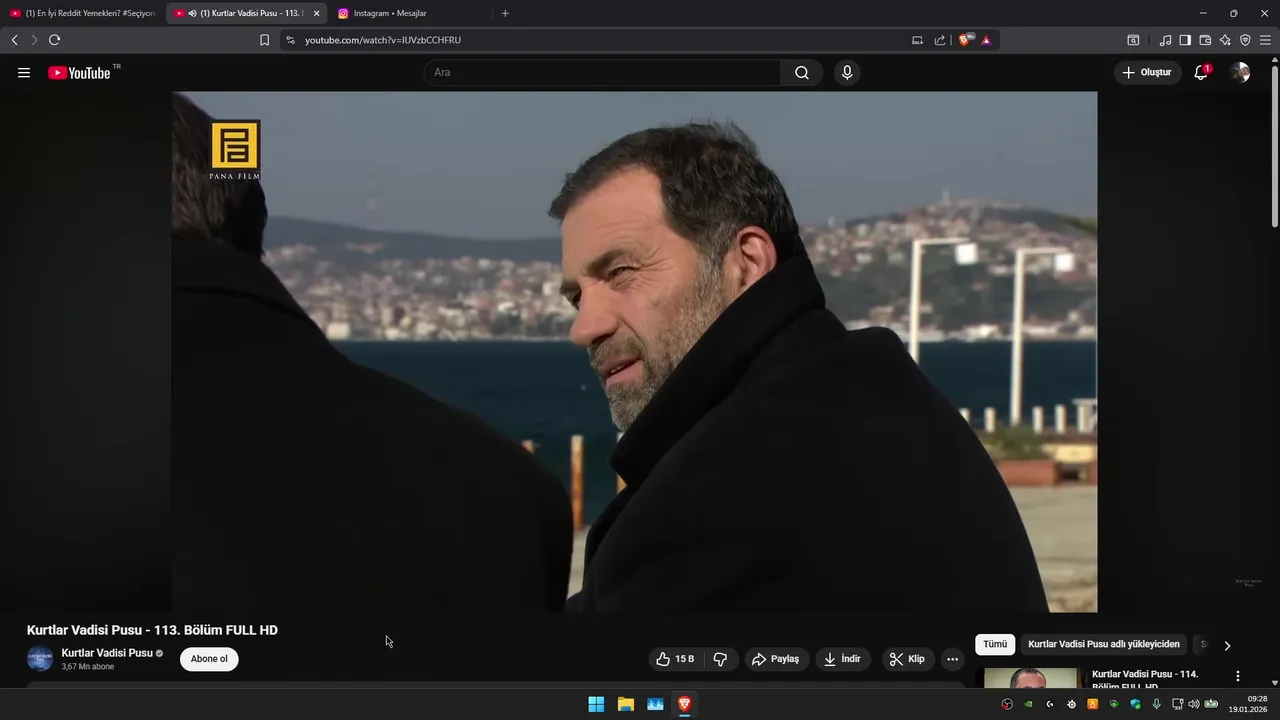Screen dimensions: 1280x720
Task: Open Brave Rewards triangle icon
Action: (986, 40)
